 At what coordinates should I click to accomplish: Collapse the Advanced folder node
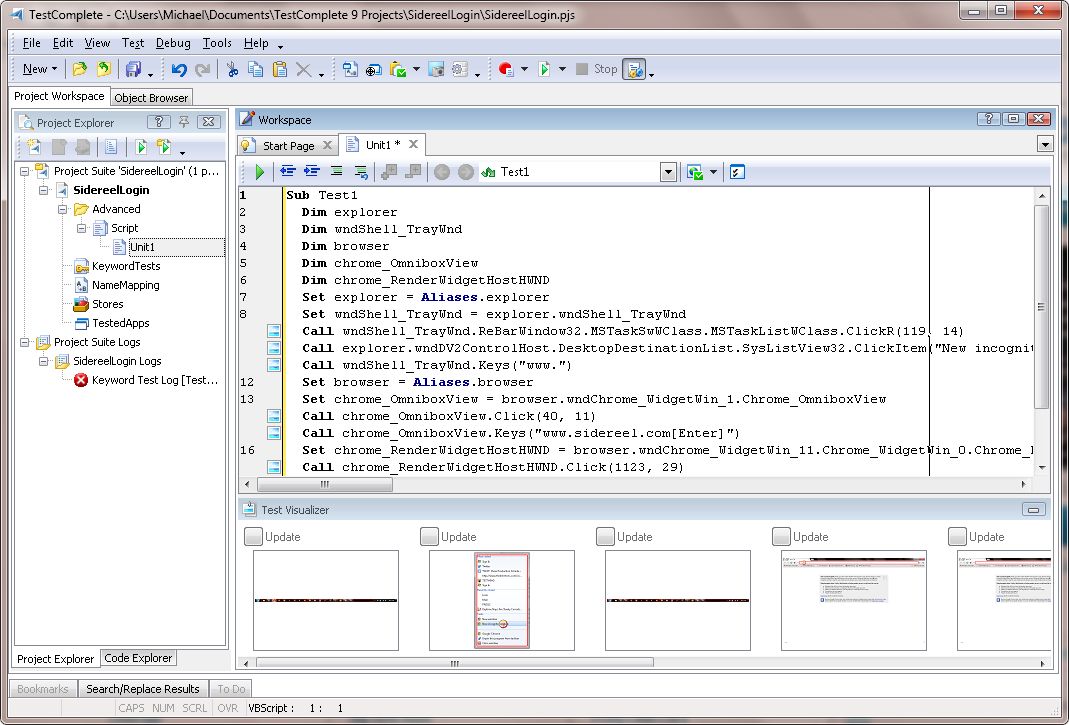point(62,209)
